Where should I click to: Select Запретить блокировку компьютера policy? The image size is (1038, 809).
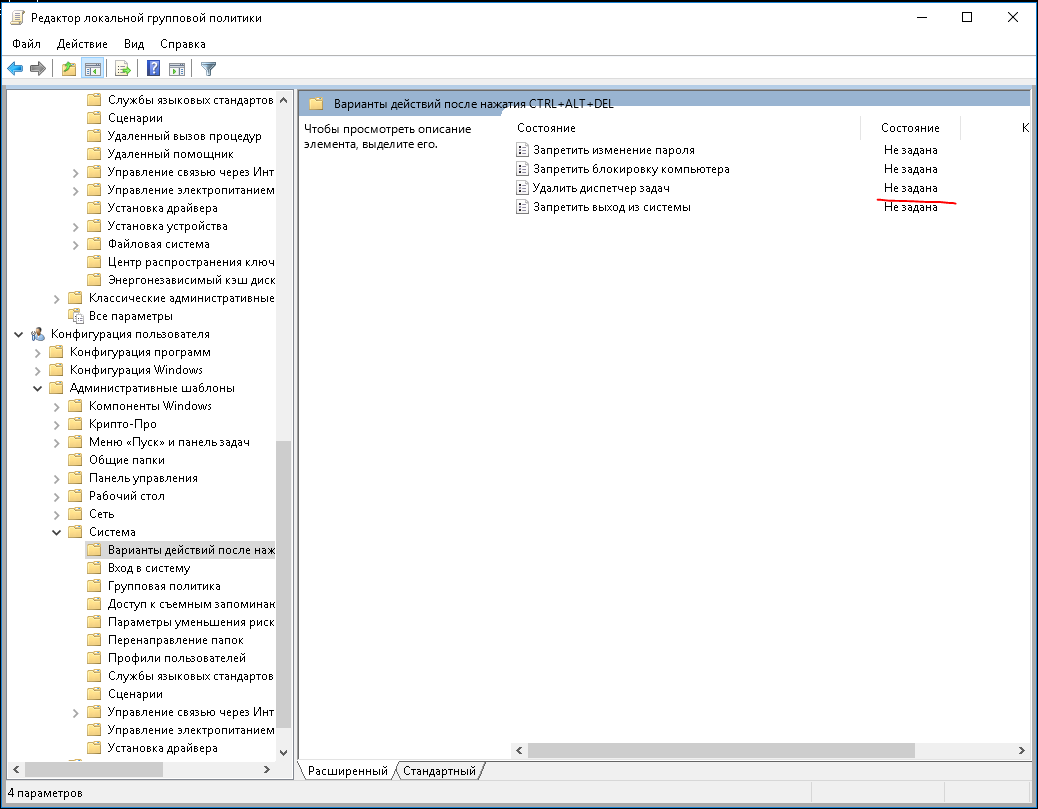pos(631,169)
